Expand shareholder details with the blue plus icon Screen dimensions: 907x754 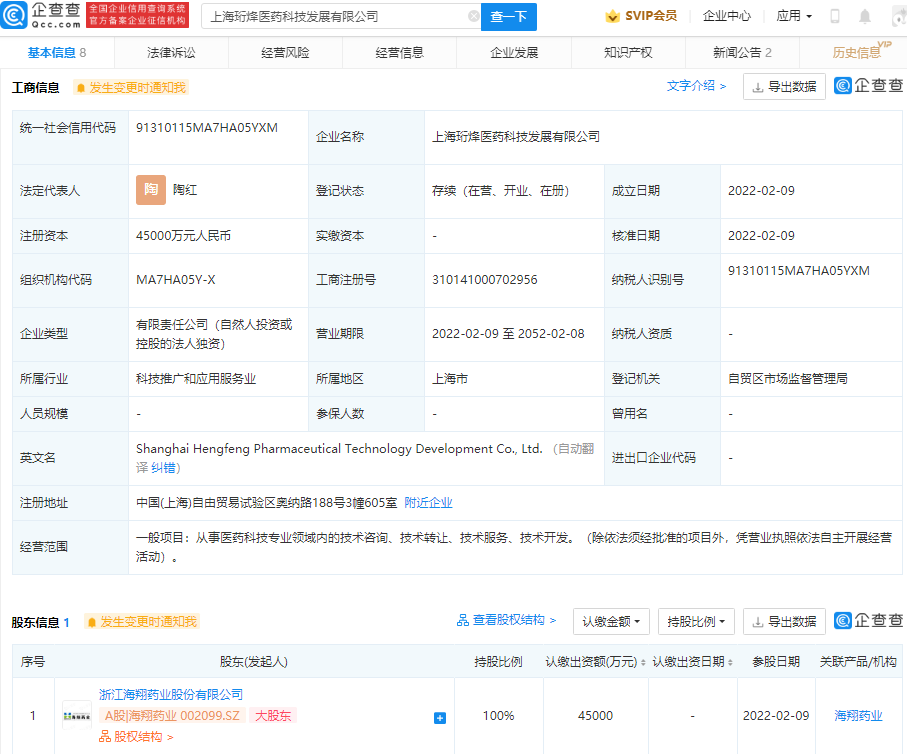click(439, 717)
